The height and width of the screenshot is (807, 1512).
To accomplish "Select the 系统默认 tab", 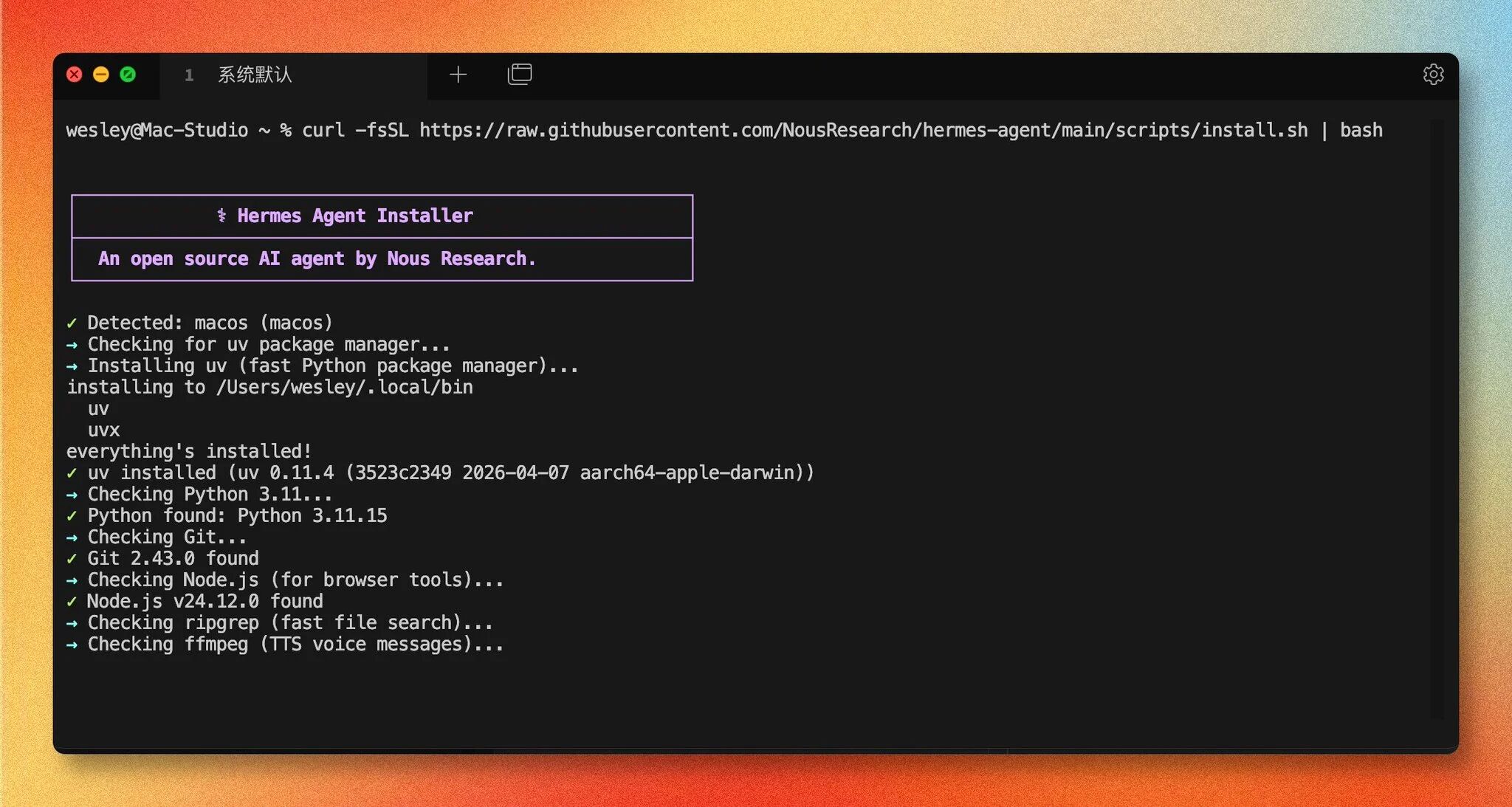I will point(255,75).
